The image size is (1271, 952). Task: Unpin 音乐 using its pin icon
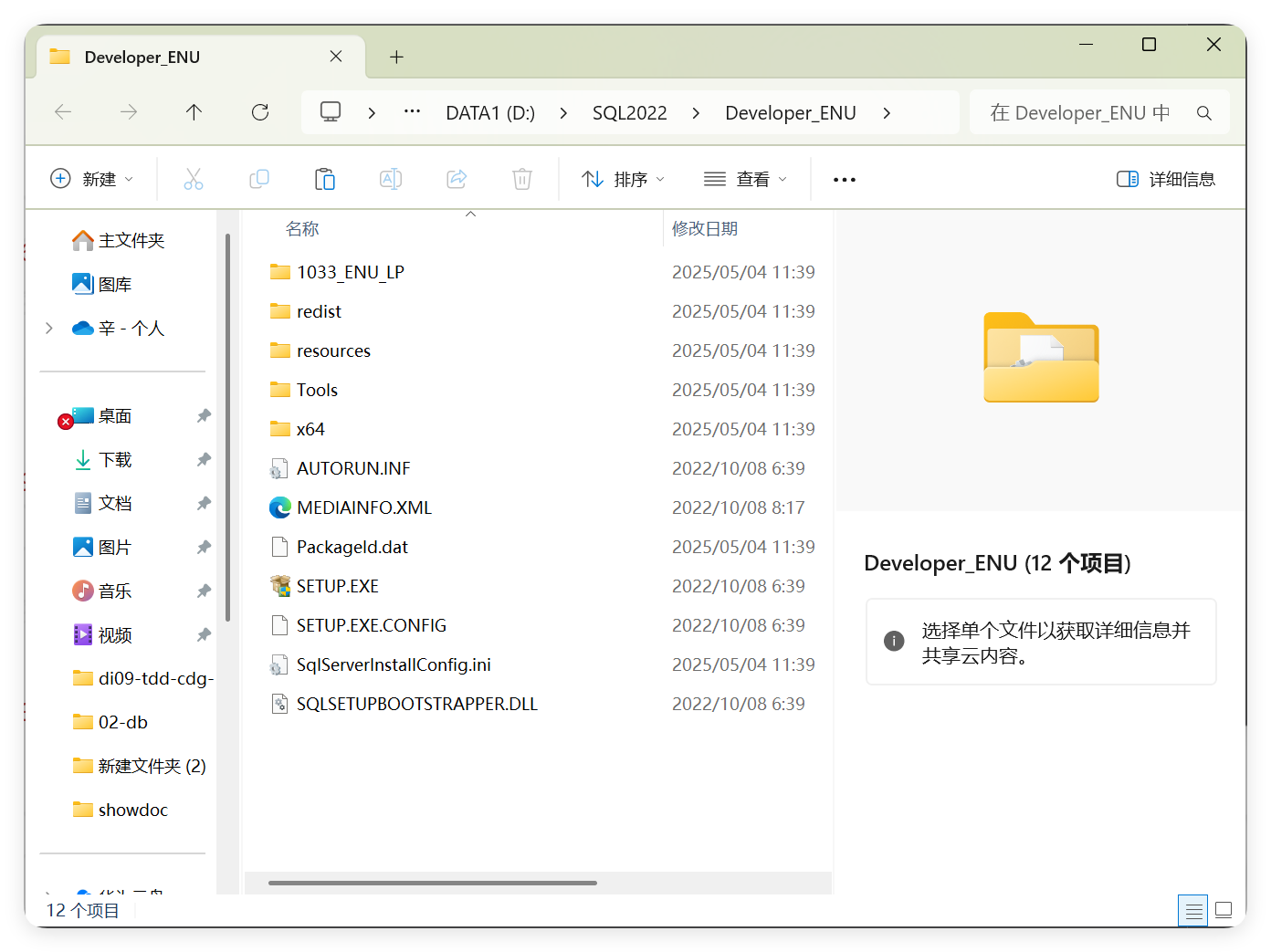(x=204, y=591)
